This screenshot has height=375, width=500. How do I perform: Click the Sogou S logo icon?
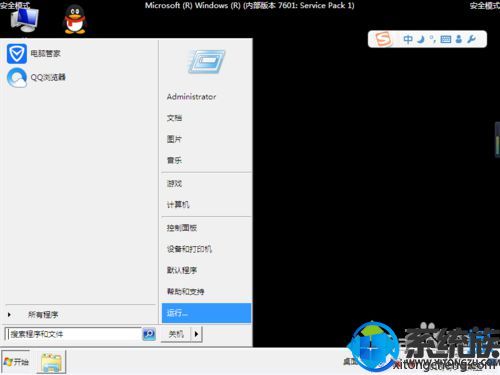point(383,39)
